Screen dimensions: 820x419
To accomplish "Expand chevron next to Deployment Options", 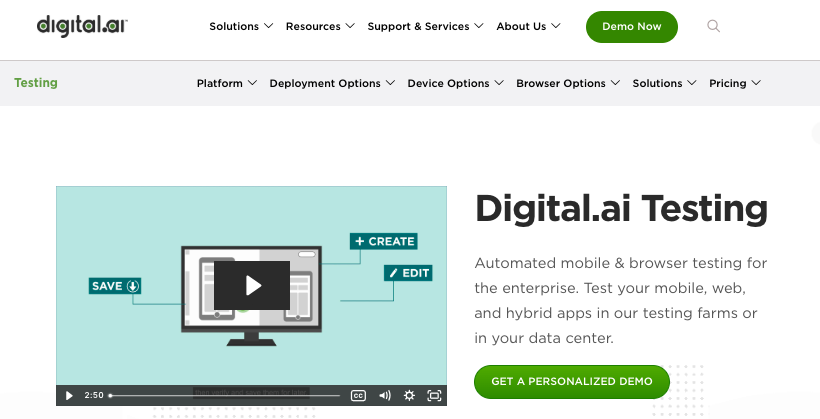I will click(390, 83).
